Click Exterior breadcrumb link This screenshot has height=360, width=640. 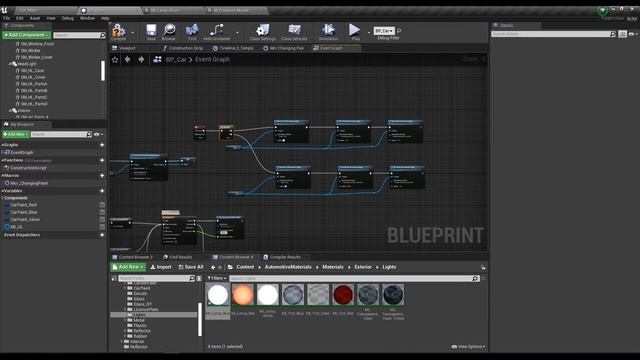pyautogui.click(x=363, y=267)
